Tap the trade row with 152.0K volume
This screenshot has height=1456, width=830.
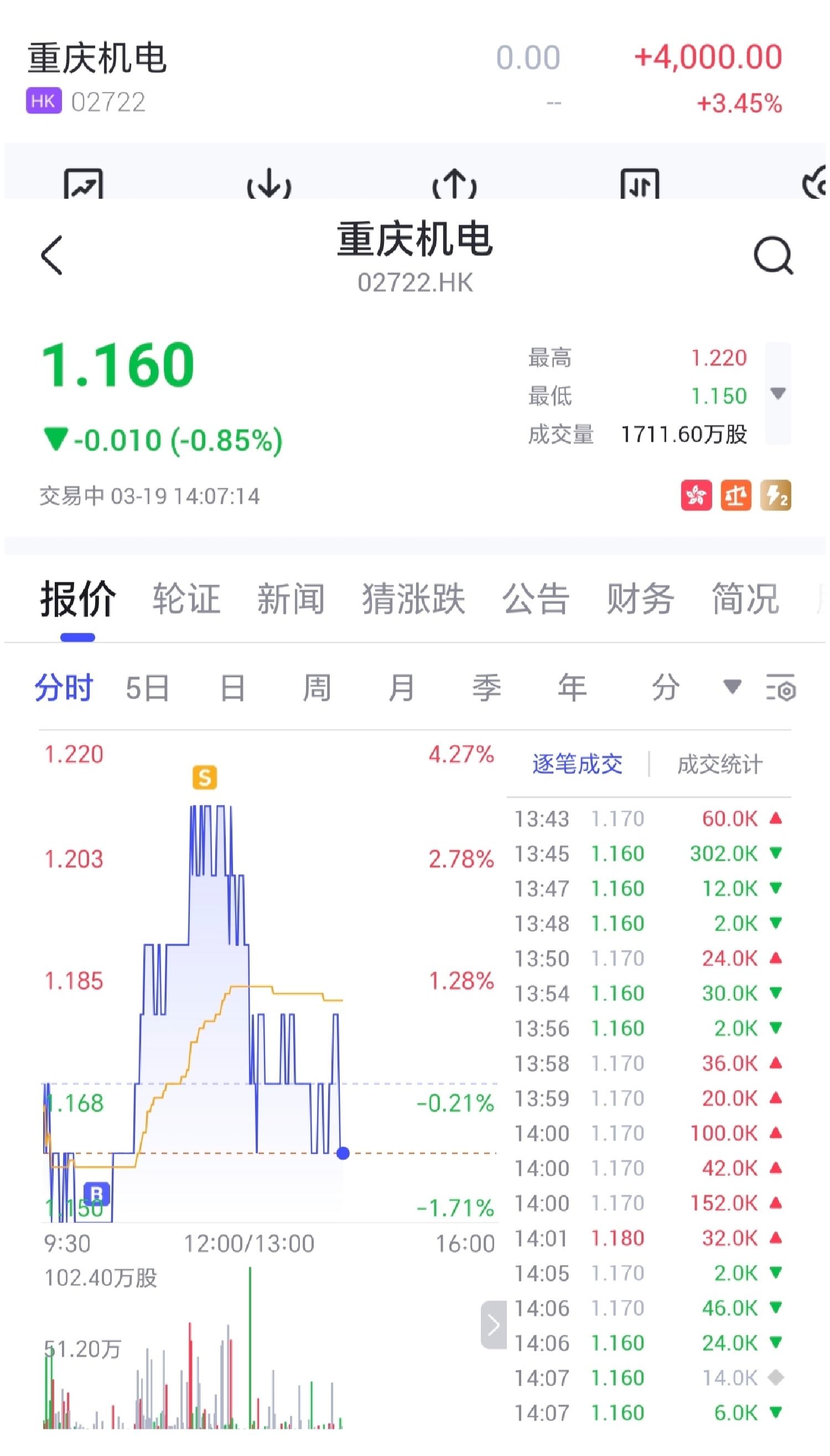tap(648, 1203)
